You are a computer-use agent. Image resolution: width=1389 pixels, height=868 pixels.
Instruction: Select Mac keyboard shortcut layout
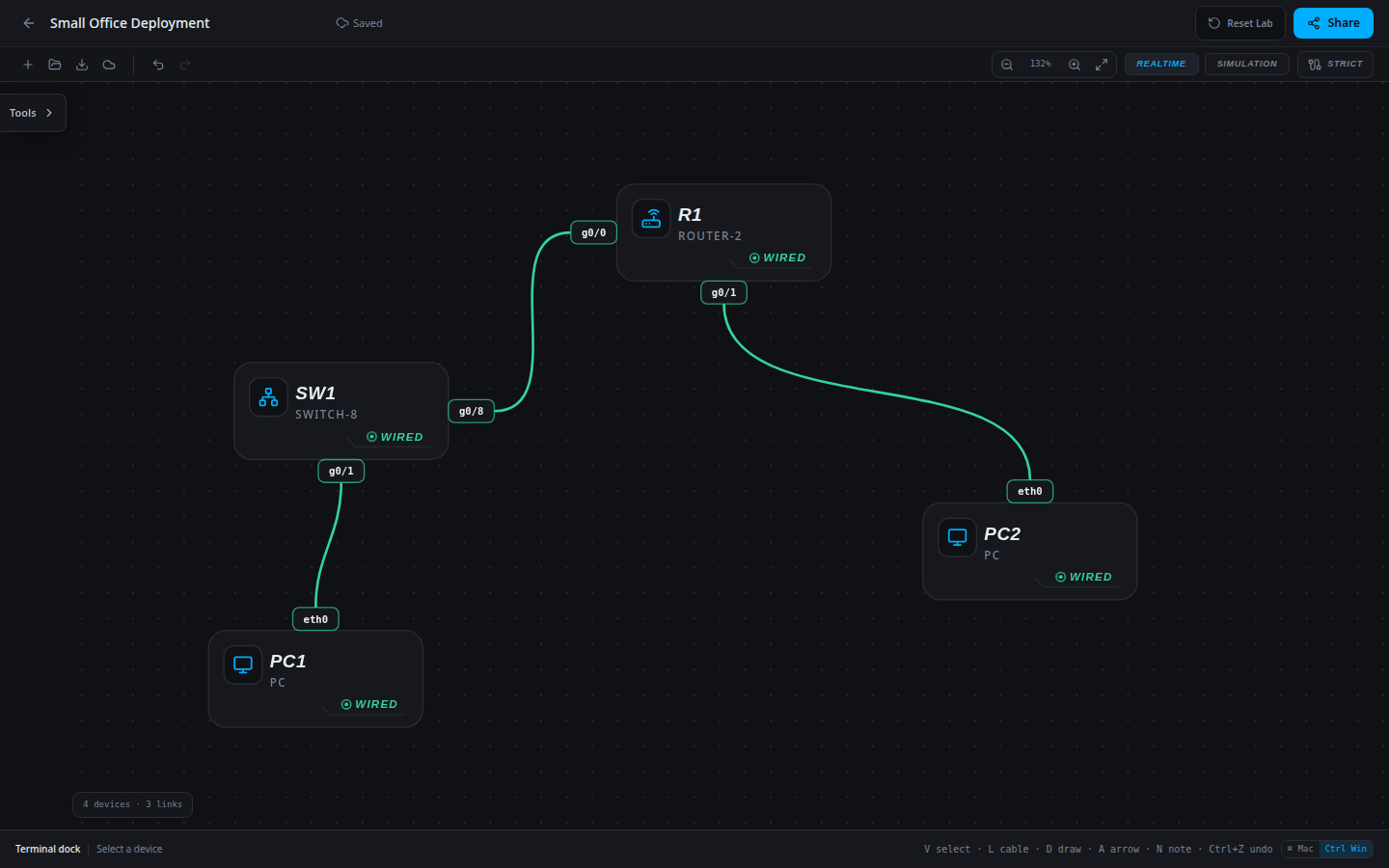pos(1300,849)
